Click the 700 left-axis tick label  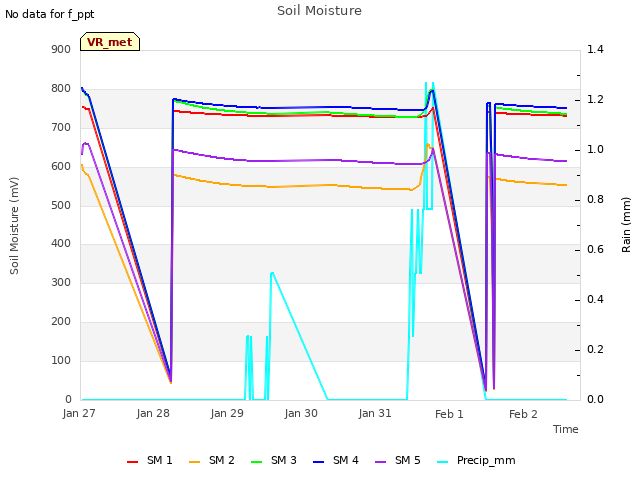click(61, 127)
